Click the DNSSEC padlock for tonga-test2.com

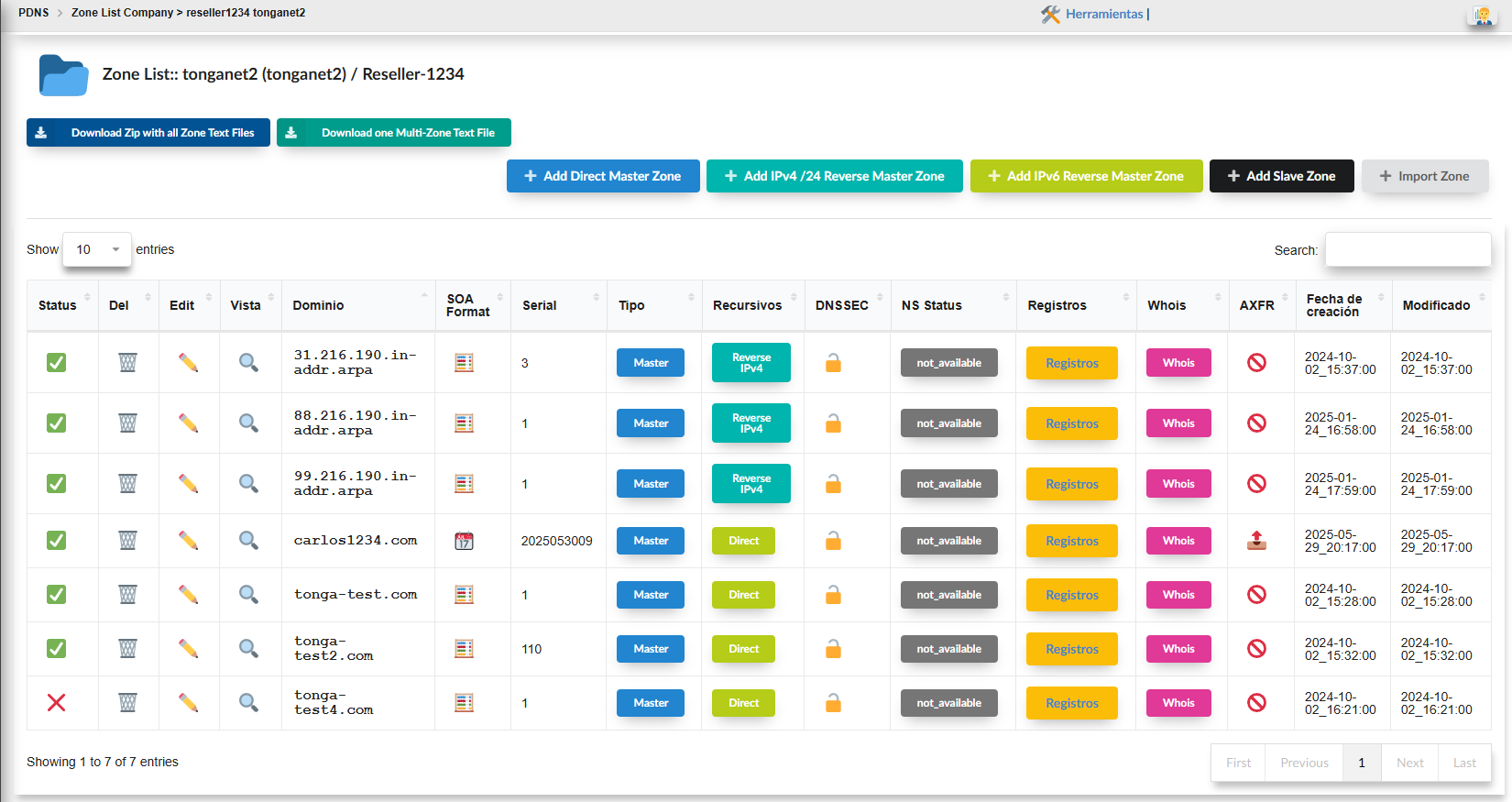tap(833, 649)
